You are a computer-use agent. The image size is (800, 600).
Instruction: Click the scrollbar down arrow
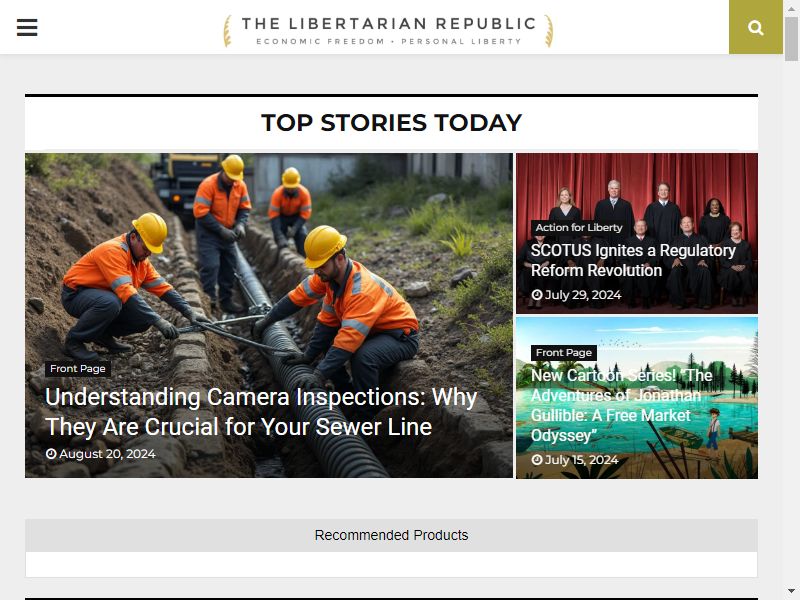point(791,591)
